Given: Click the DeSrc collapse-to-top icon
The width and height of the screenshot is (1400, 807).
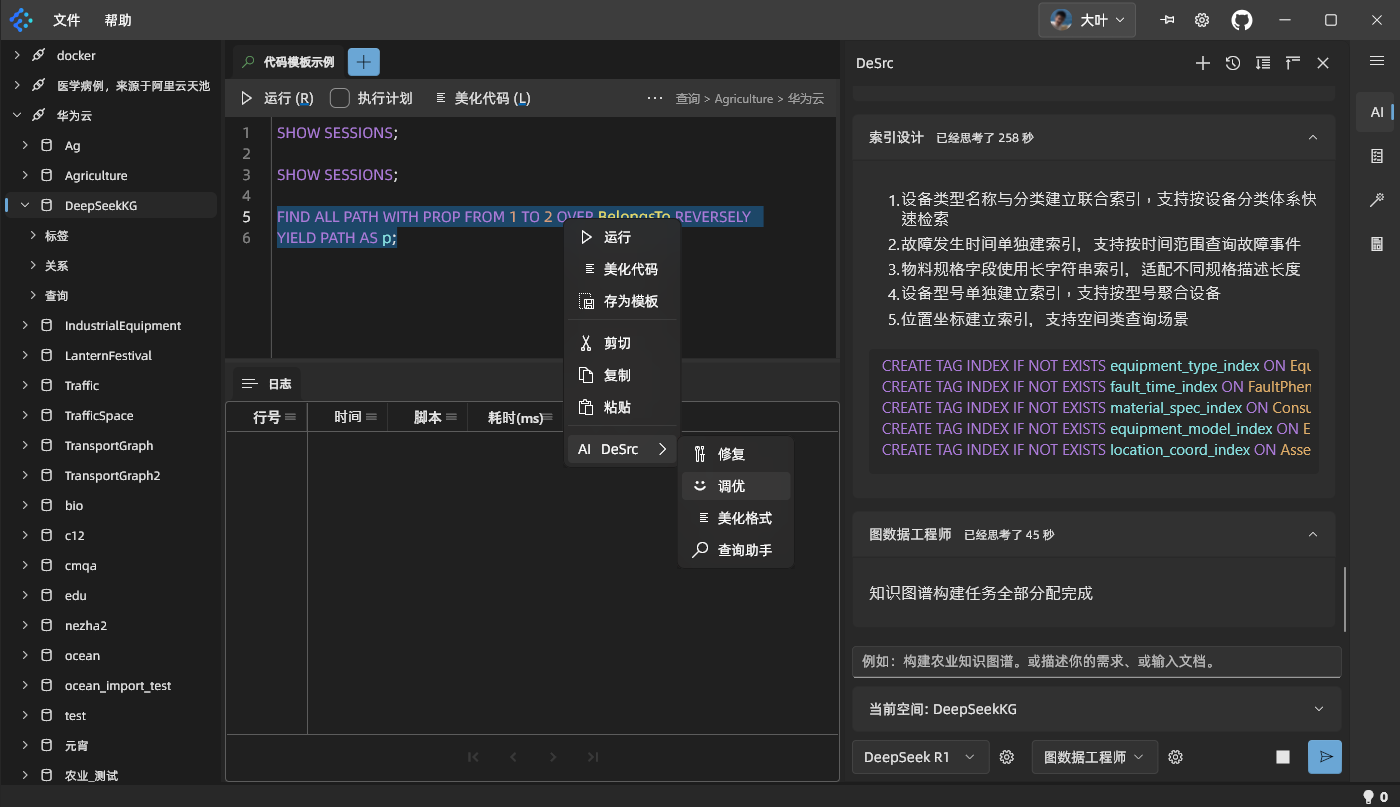Looking at the screenshot, I should pos(1293,63).
